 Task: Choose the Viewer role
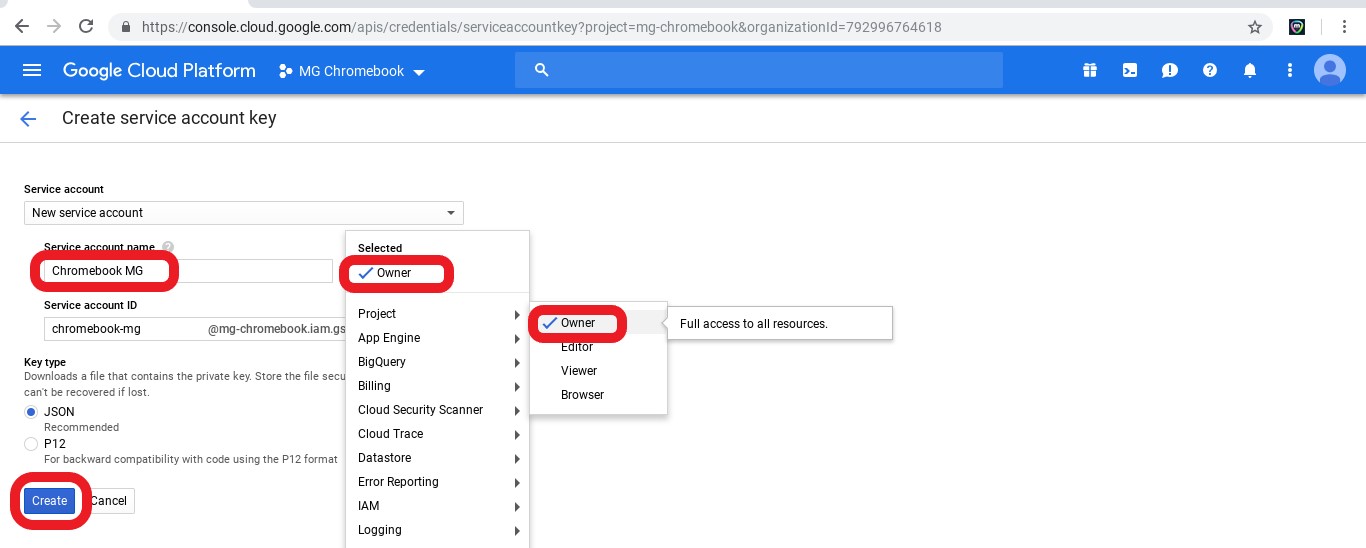tap(598, 371)
